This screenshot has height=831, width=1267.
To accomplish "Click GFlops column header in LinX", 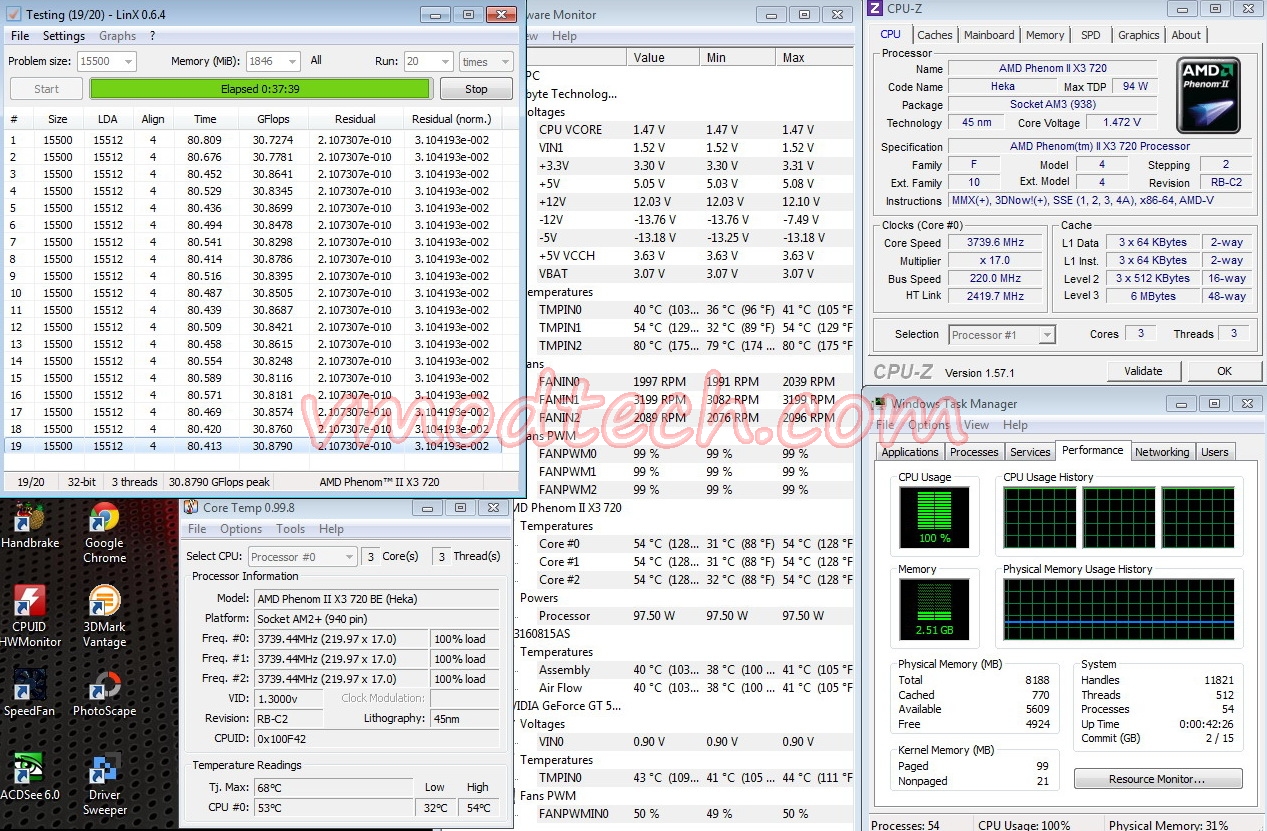I will (x=273, y=119).
